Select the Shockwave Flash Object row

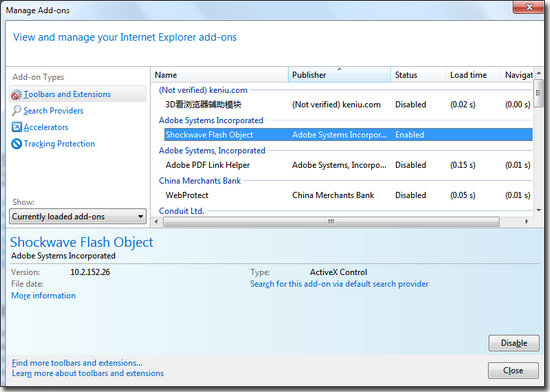pyautogui.click(x=348, y=135)
